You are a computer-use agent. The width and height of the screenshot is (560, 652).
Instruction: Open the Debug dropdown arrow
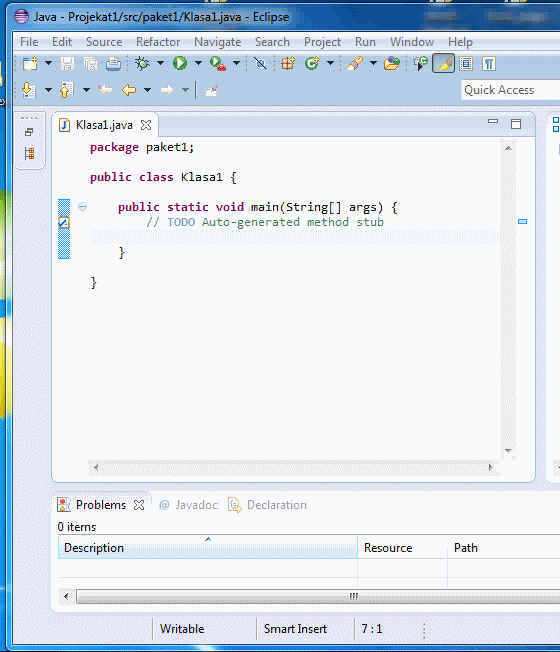coord(160,63)
